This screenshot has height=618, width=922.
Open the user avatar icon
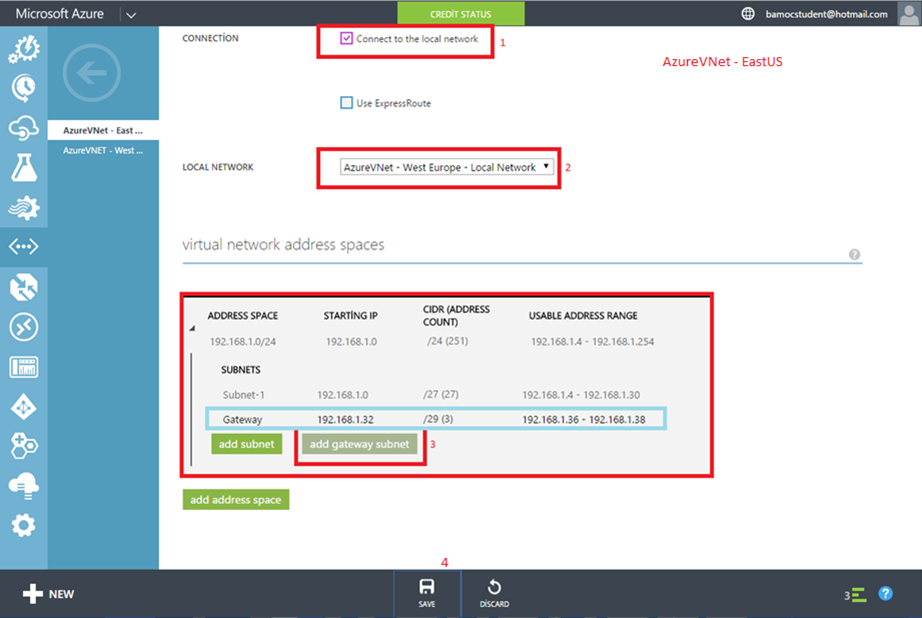909,14
